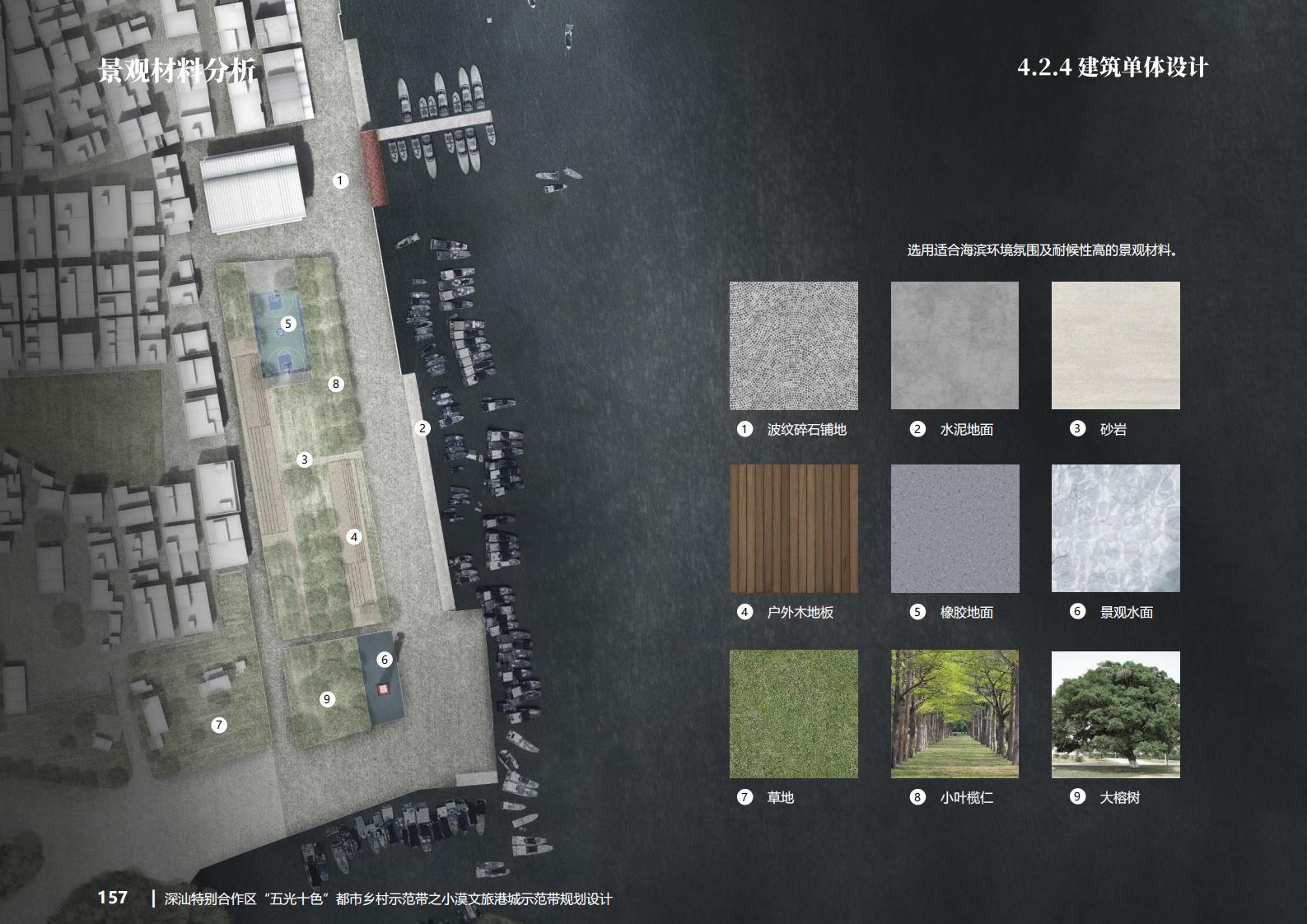Click legend number 8 beside 小叶榄仁
The image size is (1307, 924).
917,797
